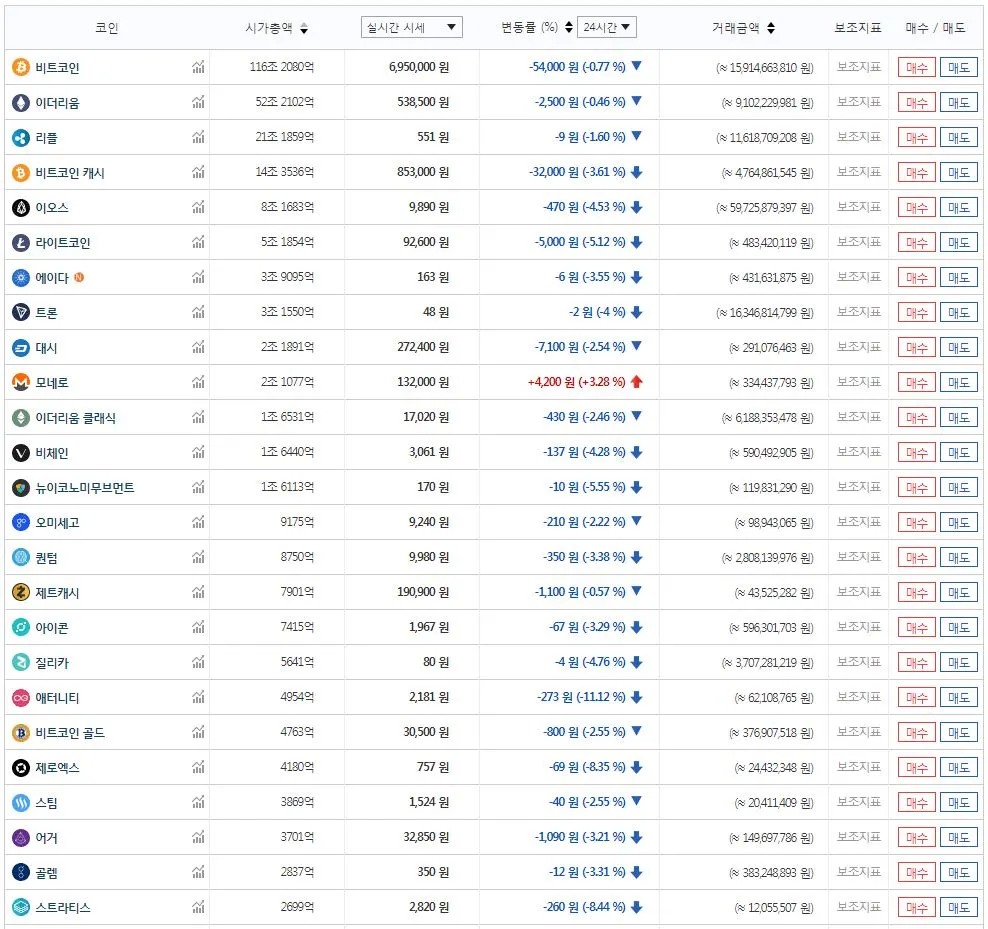Click the Golem (골렘) coin logo

(x=21, y=872)
